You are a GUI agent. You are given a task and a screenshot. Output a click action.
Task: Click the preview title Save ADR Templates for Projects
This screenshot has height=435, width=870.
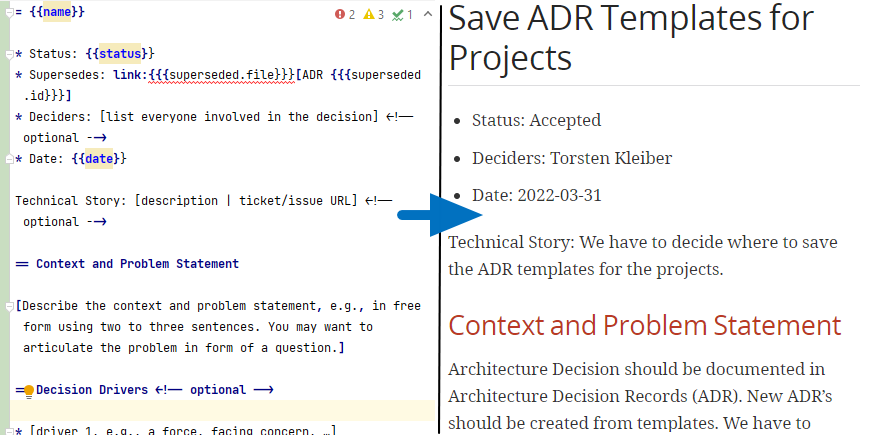click(x=632, y=38)
